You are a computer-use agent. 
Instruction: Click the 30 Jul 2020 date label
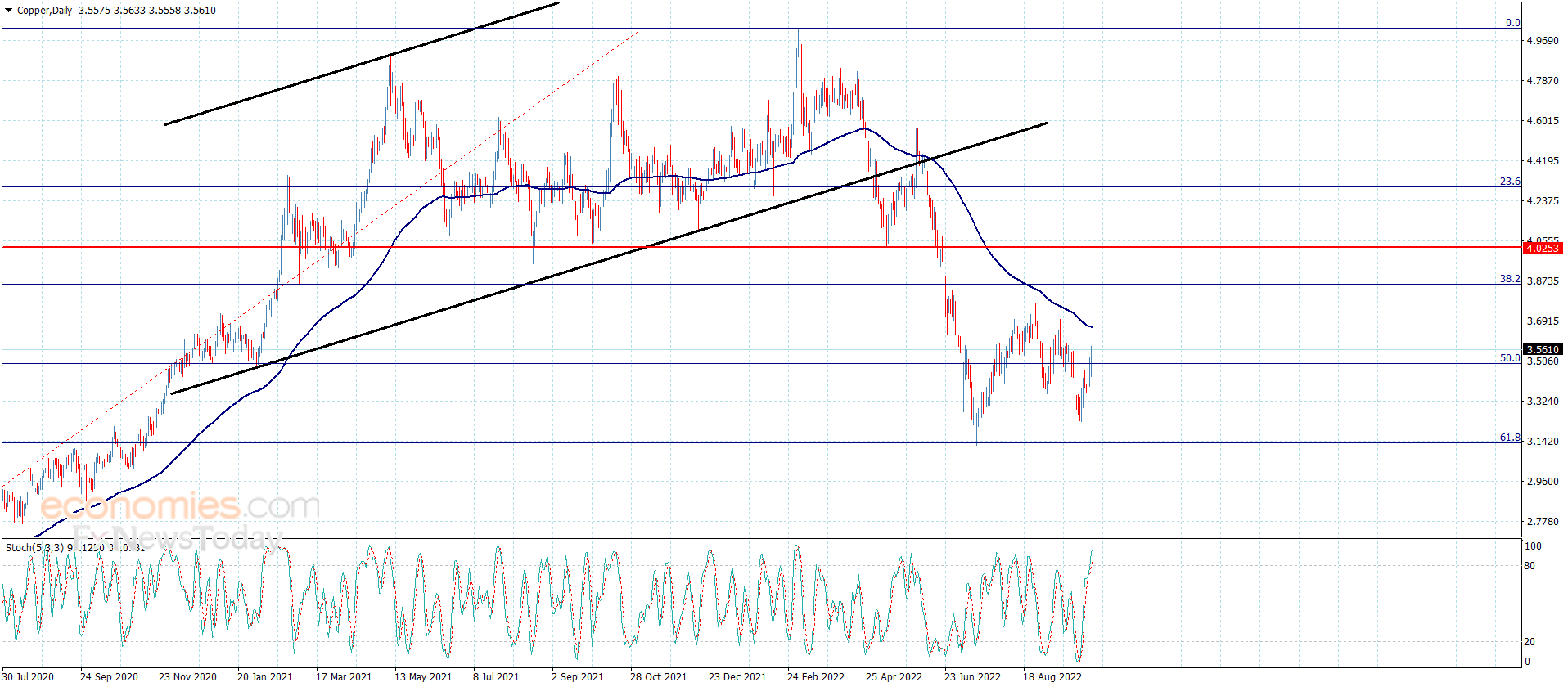[28, 676]
